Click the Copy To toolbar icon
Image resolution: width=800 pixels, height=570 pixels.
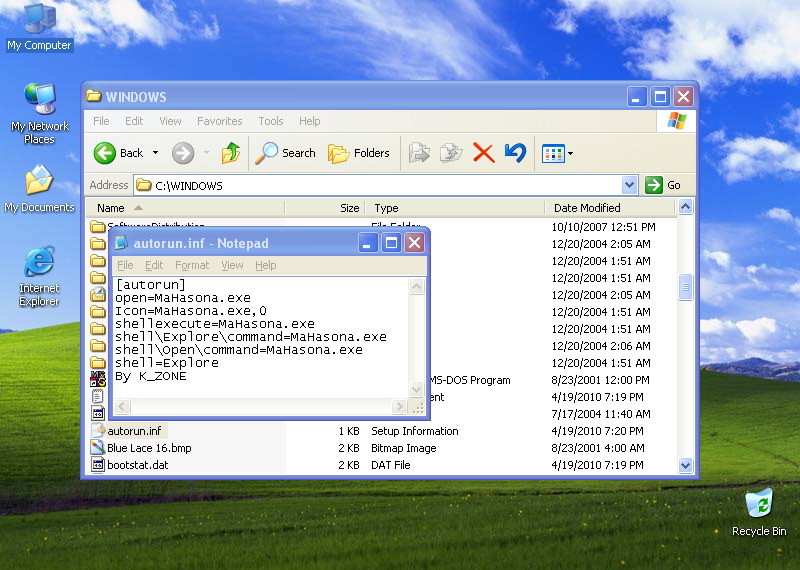pos(451,153)
